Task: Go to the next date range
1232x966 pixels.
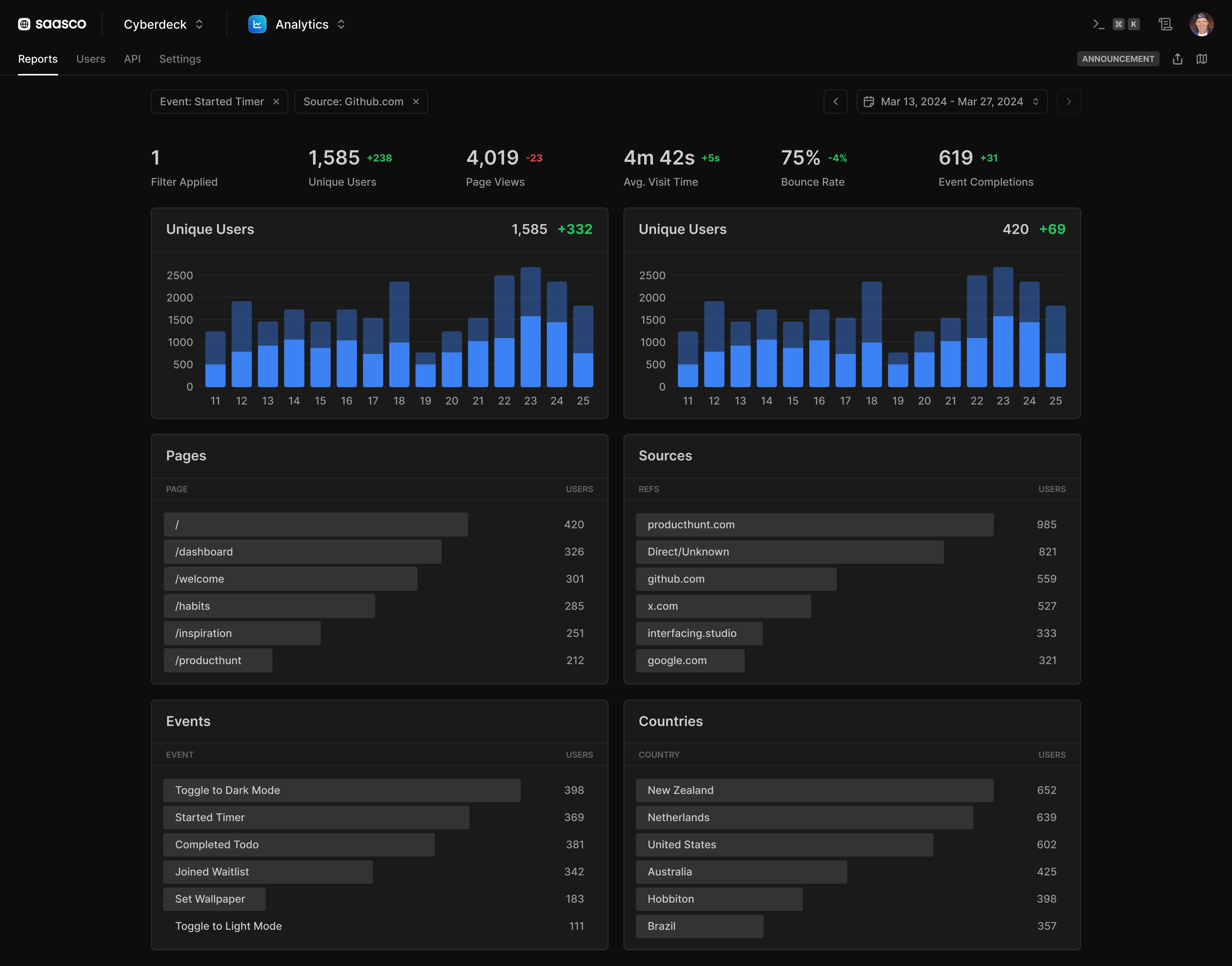Action: pos(1069,102)
